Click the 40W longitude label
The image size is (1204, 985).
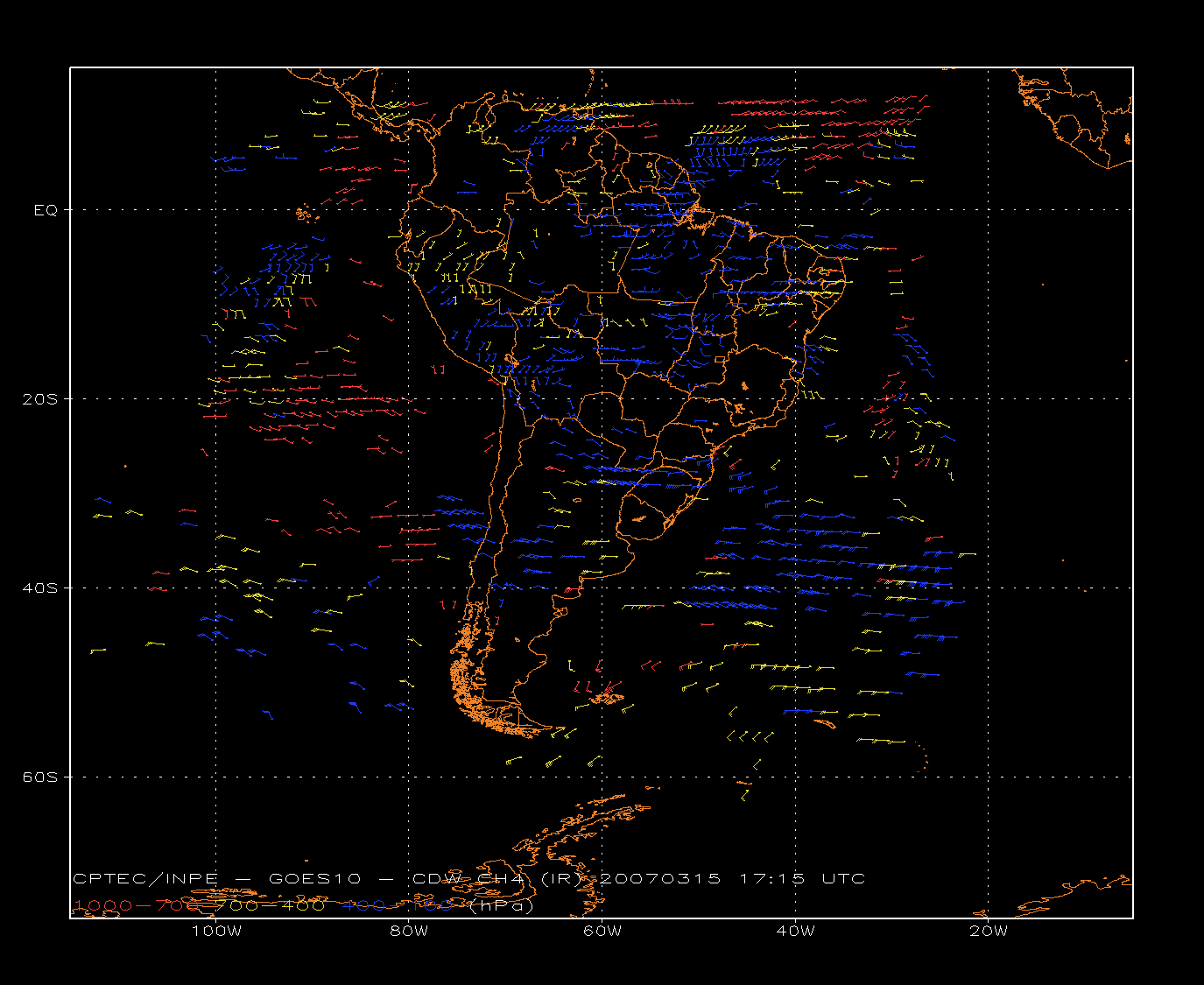[795, 931]
